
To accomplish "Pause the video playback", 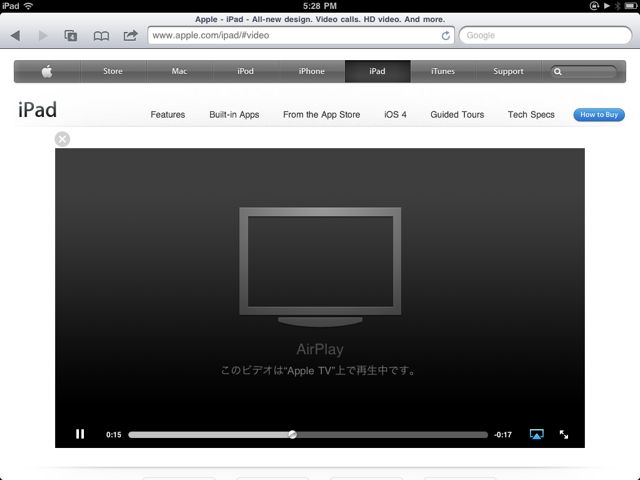I will [80, 434].
